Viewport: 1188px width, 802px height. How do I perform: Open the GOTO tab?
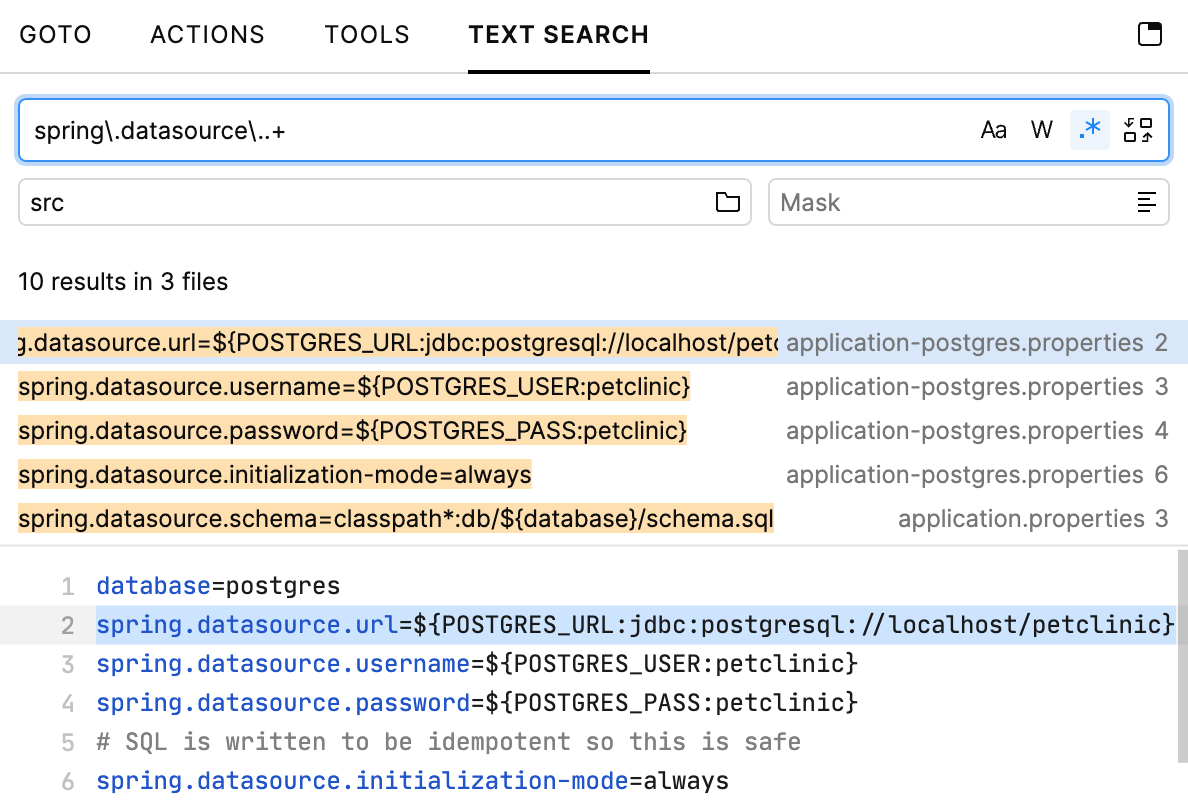pos(55,34)
